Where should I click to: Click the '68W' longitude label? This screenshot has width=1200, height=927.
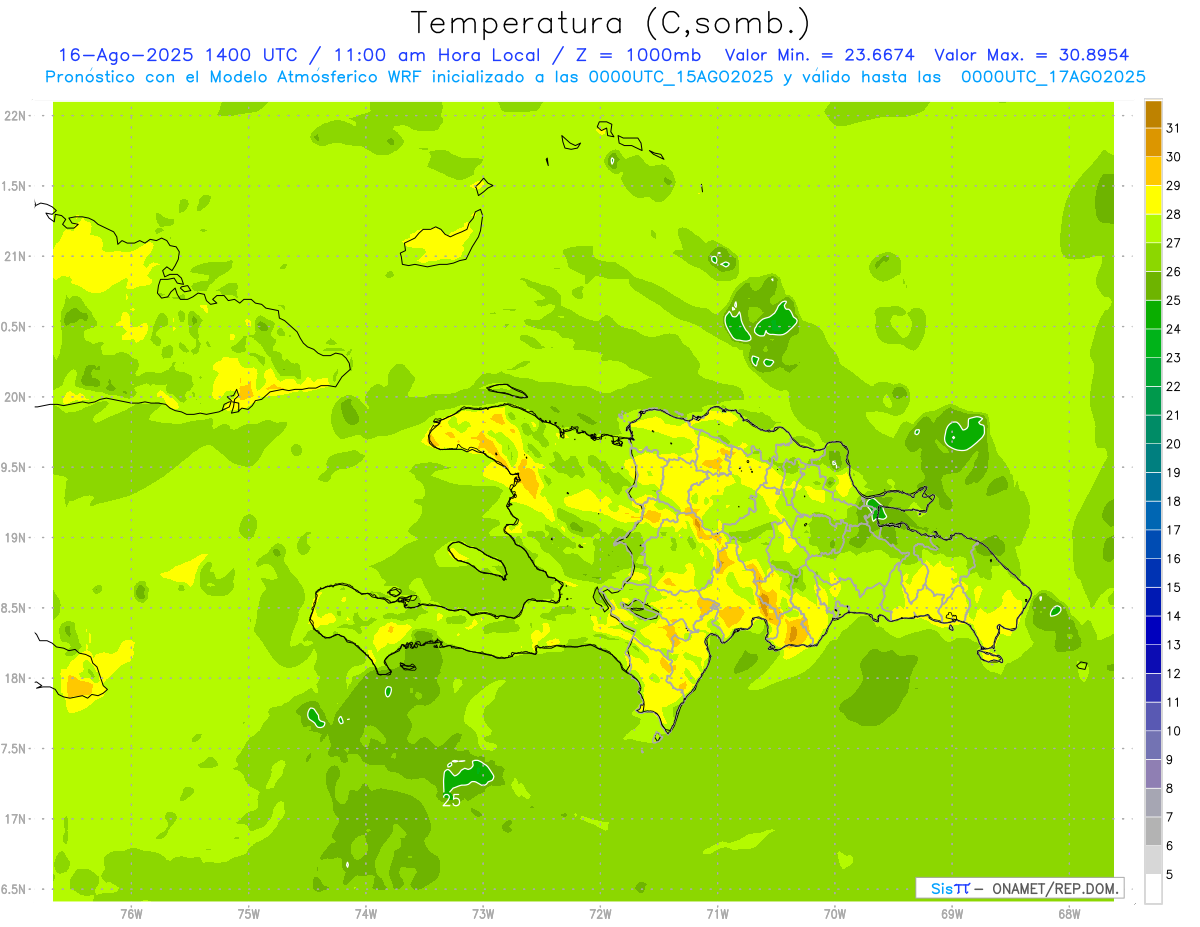pos(1068,914)
